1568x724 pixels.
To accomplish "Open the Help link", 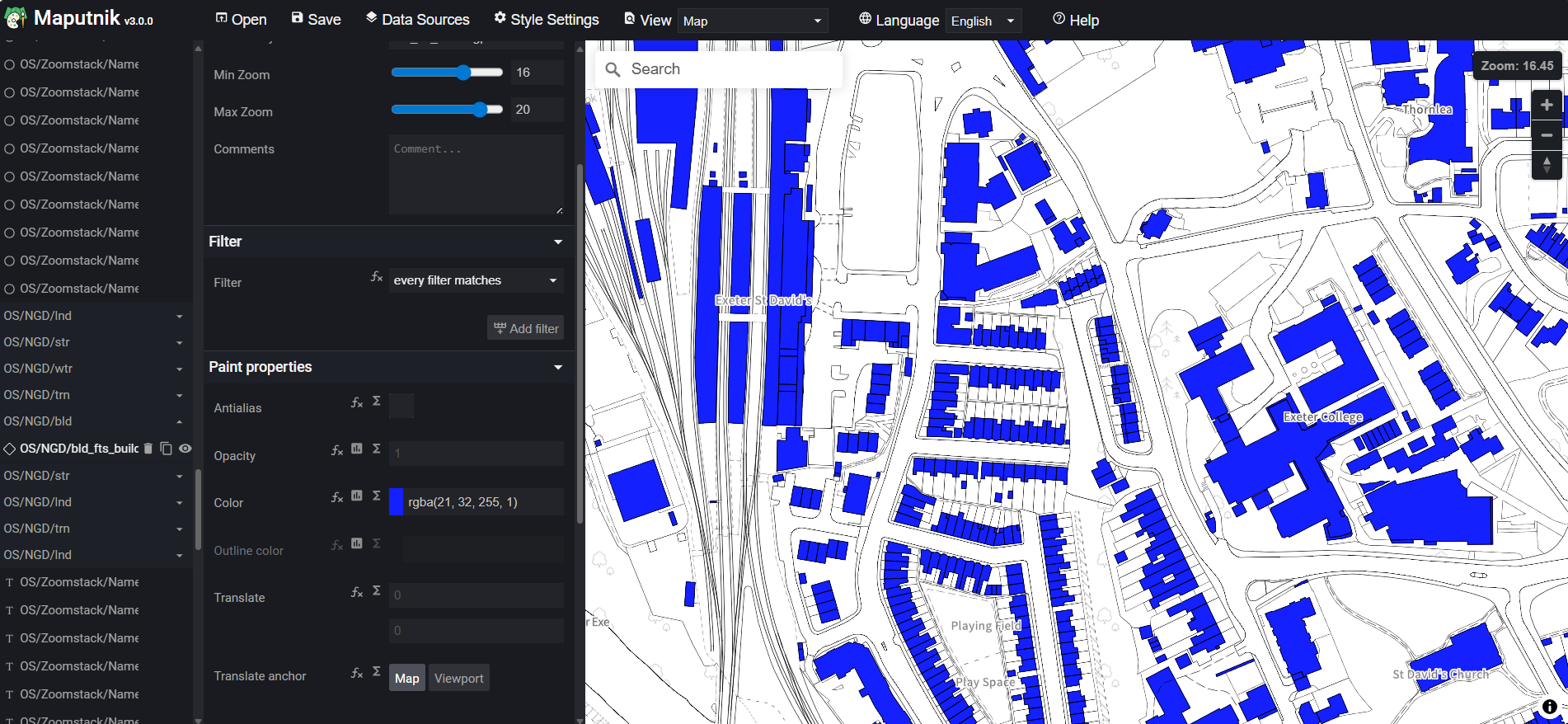I will (1076, 20).
